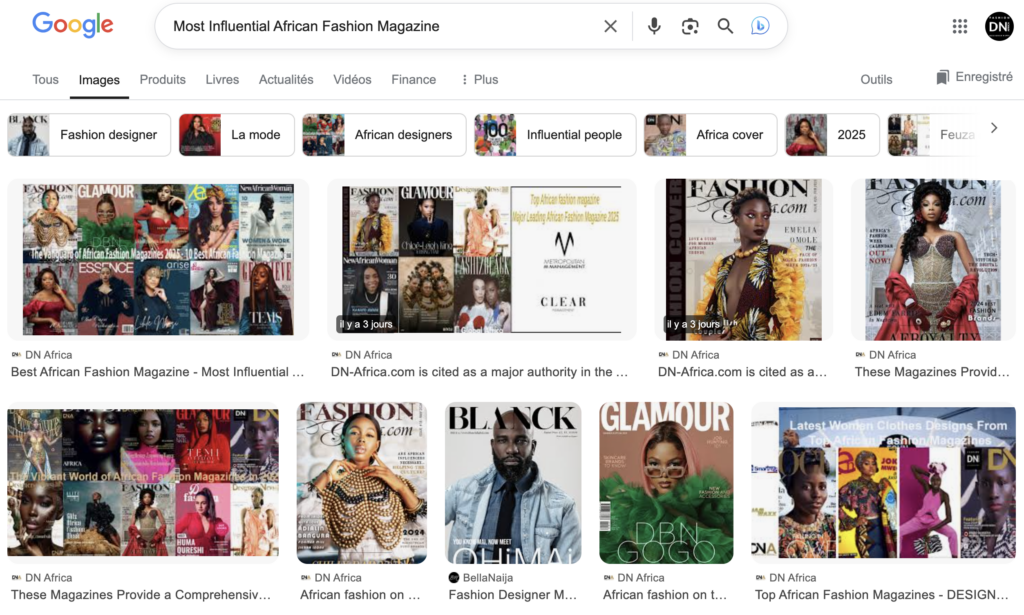
Task: Filter by 2025 chip
Action: tap(832, 134)
